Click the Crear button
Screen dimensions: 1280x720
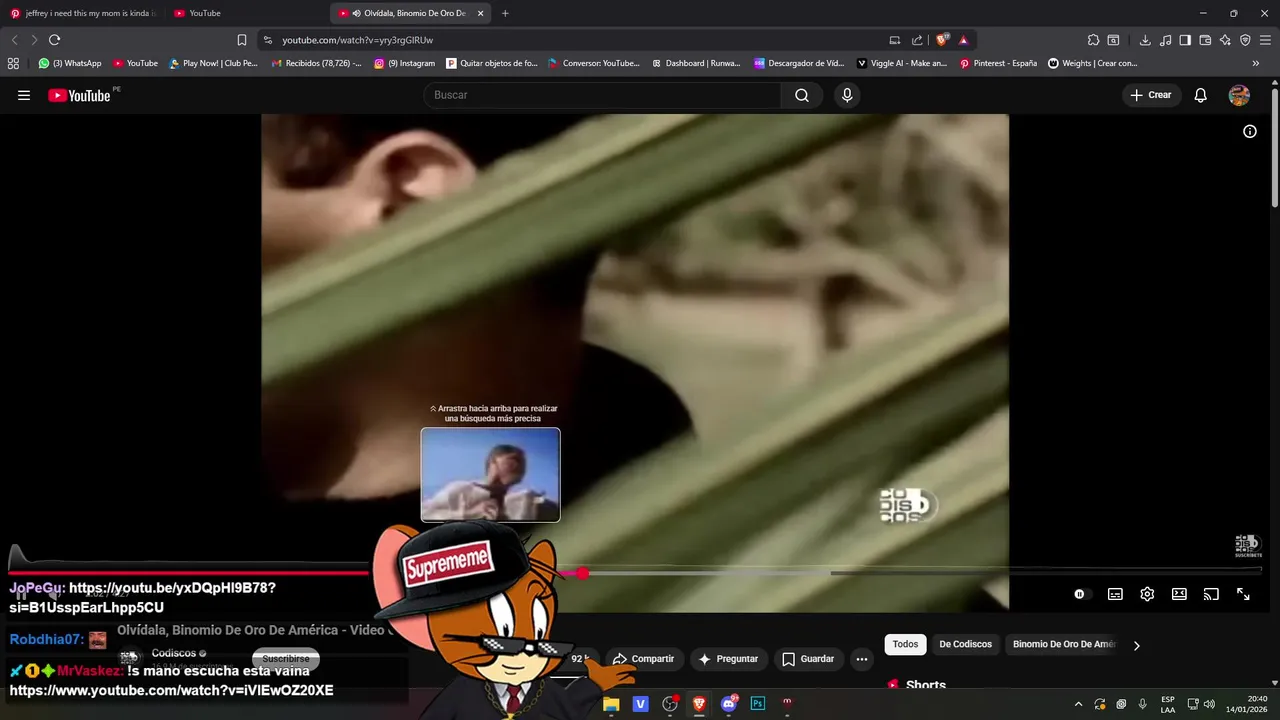point(1150,95)
